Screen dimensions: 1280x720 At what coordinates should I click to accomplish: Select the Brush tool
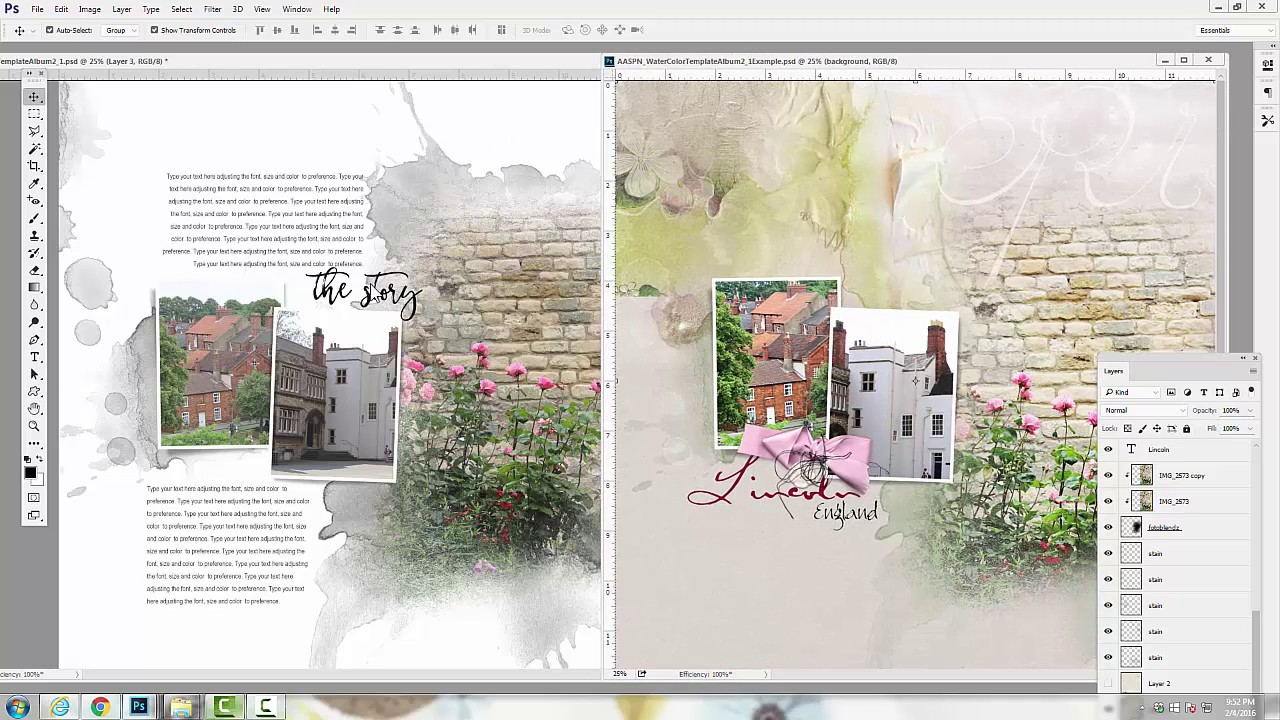click(34, 218)
